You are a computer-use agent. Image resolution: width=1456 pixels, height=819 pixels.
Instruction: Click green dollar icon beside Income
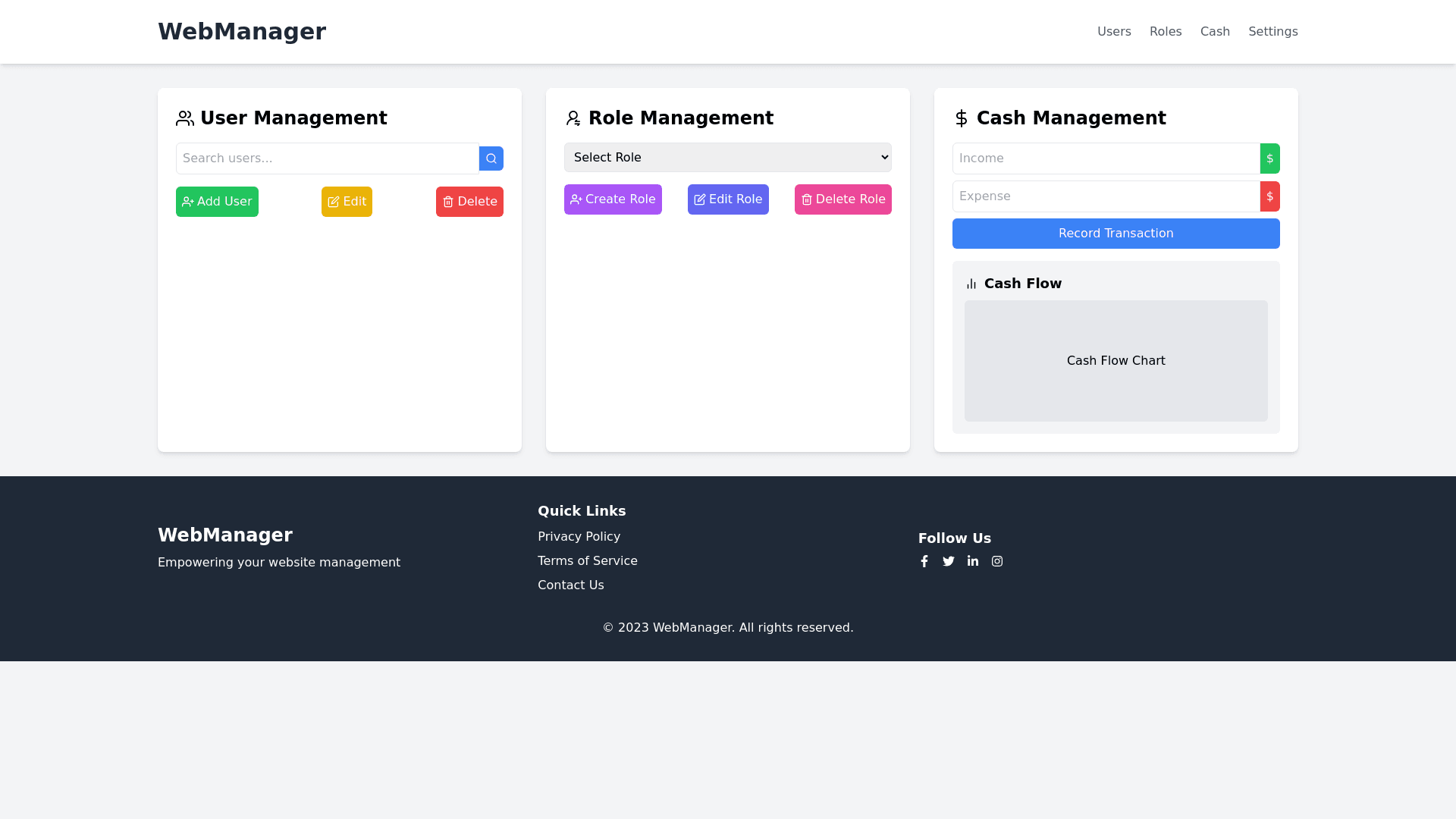pyautogui.click(x=1269, y=158)
